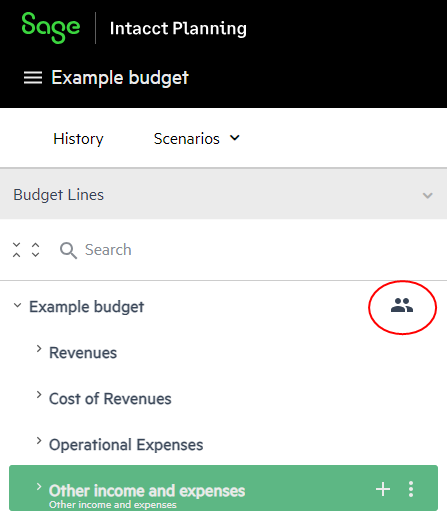
Task: Open the hamburger menu beside Example budget
Action: (33, 78)
